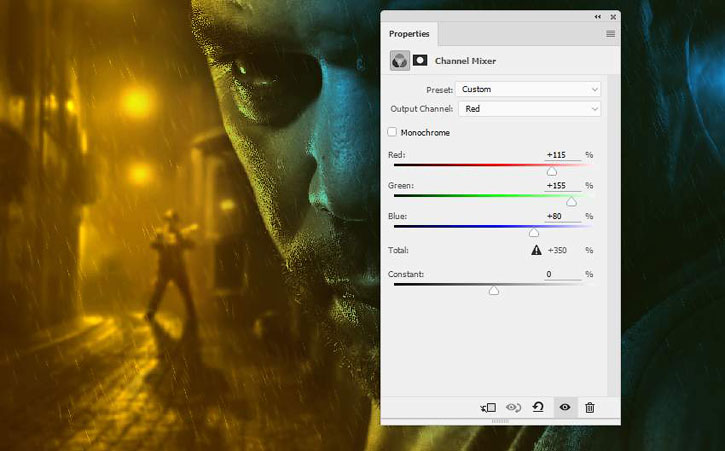The height and width of the screenshot is (451, 725).
Task: Click the Channel Mixer title text
Action: point(465,61)
